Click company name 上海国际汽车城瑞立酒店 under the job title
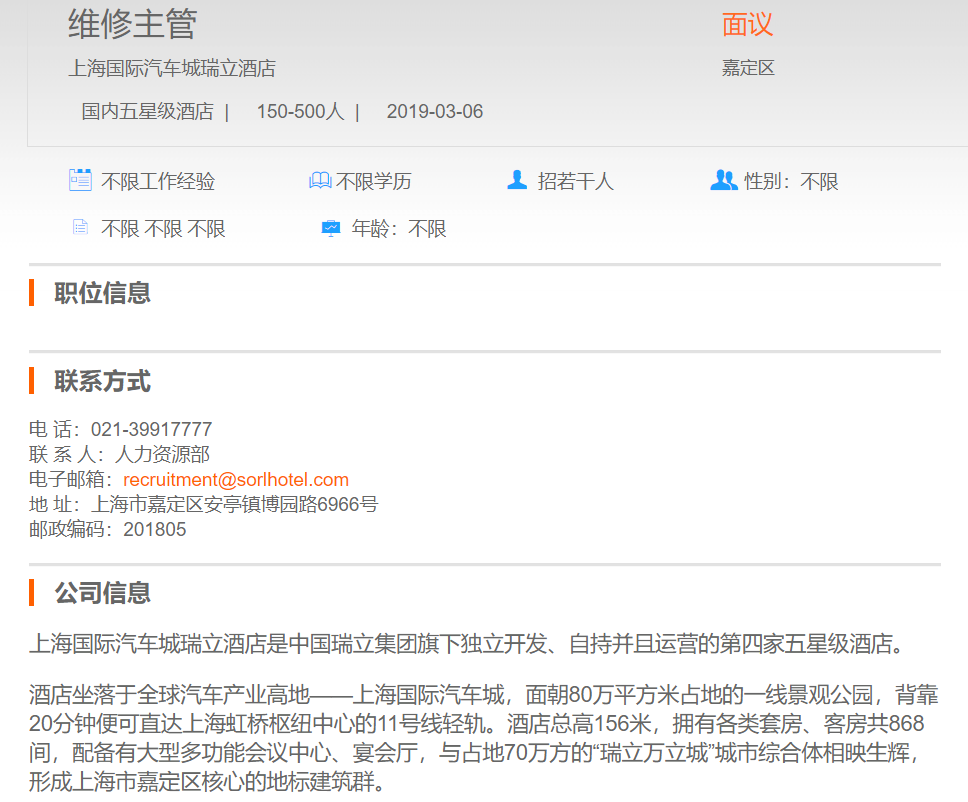Screen dimensions: 968x802 coord(172,69)
